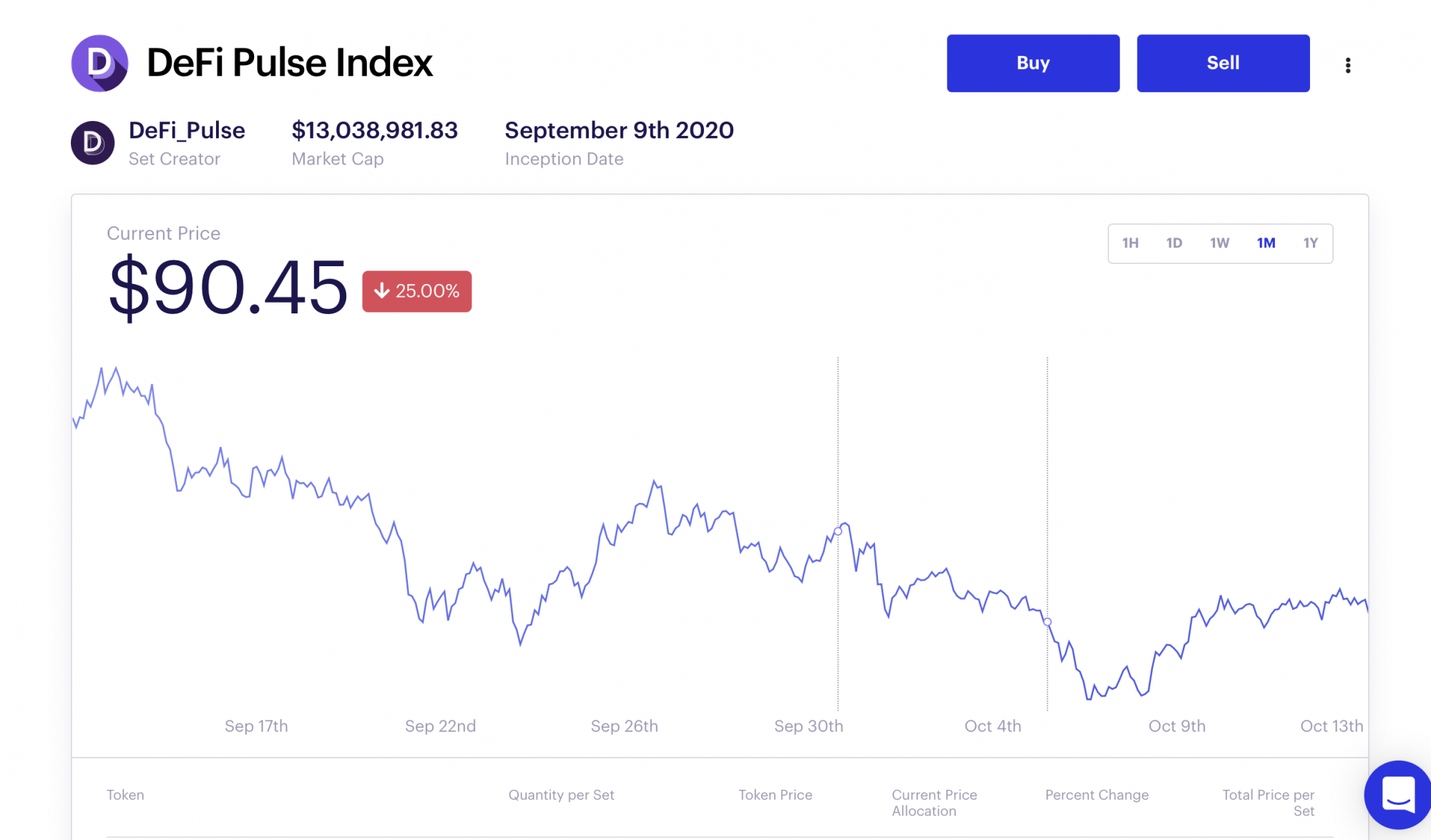The image size is (1431, 840).
Task: Switch the chart to 1Y range
Action: [1311, 243]
